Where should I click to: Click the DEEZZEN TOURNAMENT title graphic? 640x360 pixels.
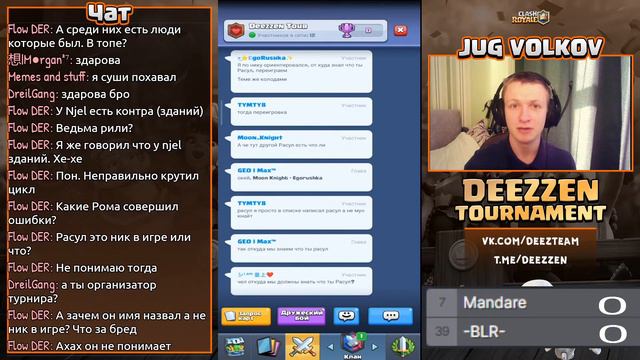coord(531,201)
